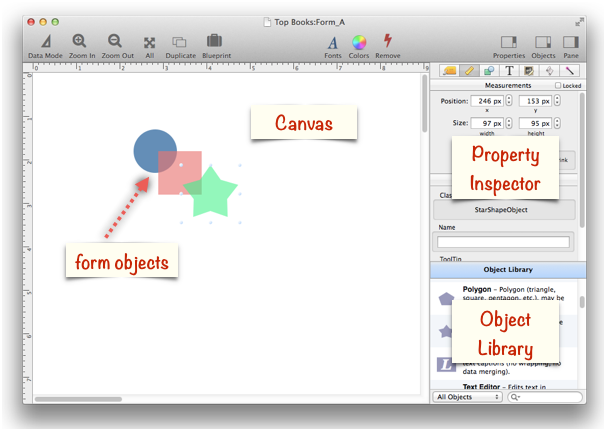Click the canvas vertical scrollbar
The width and height of the screenshot is (606, 431).
(x=424, y=104)
